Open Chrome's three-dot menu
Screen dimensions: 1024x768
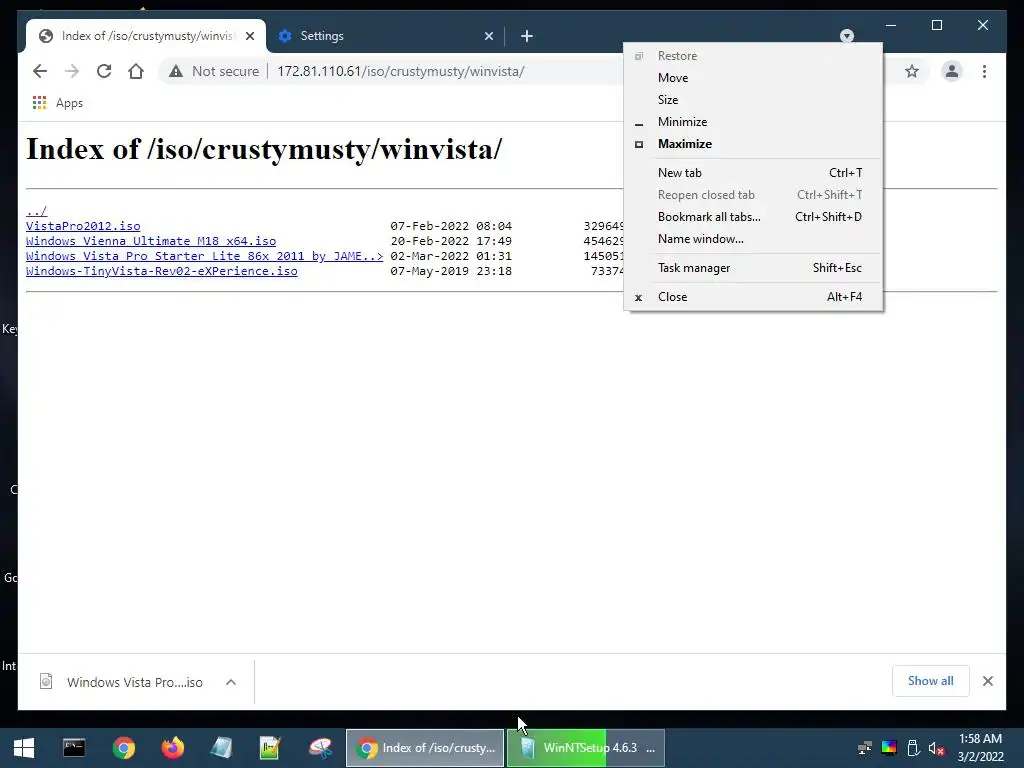(x=984, y=71)
